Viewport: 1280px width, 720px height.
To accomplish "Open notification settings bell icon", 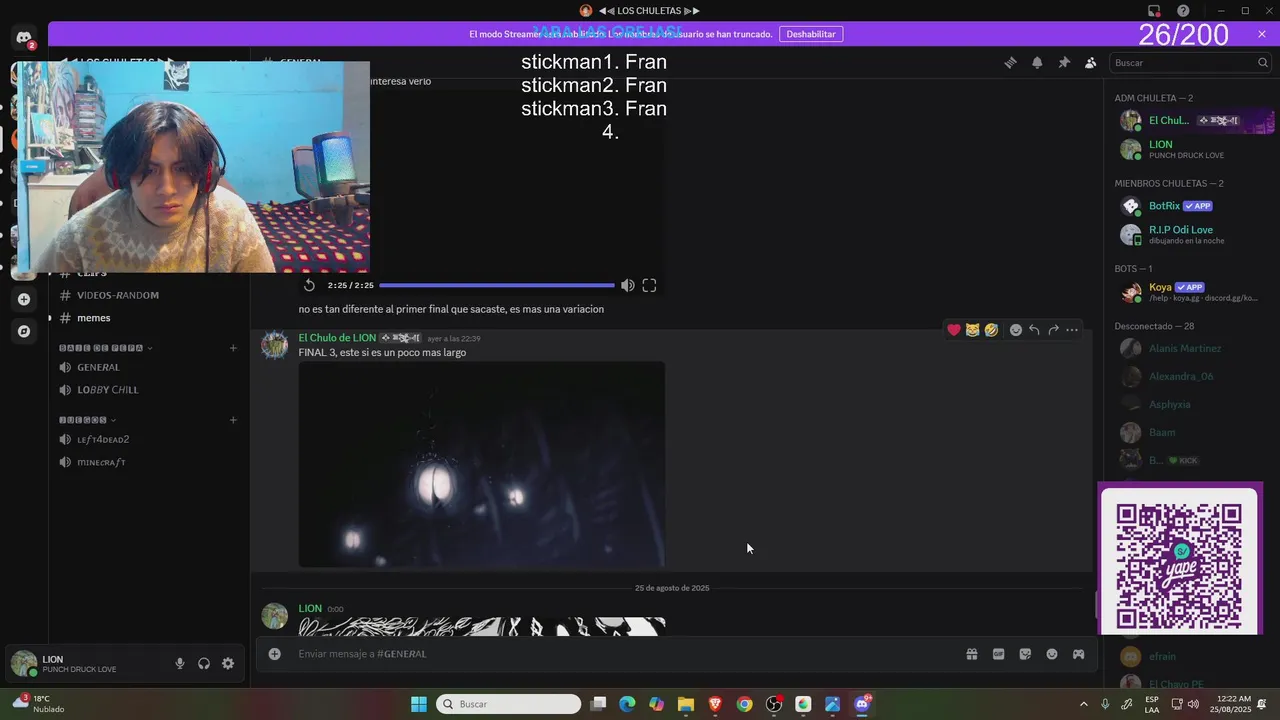I will (1037, 62).
